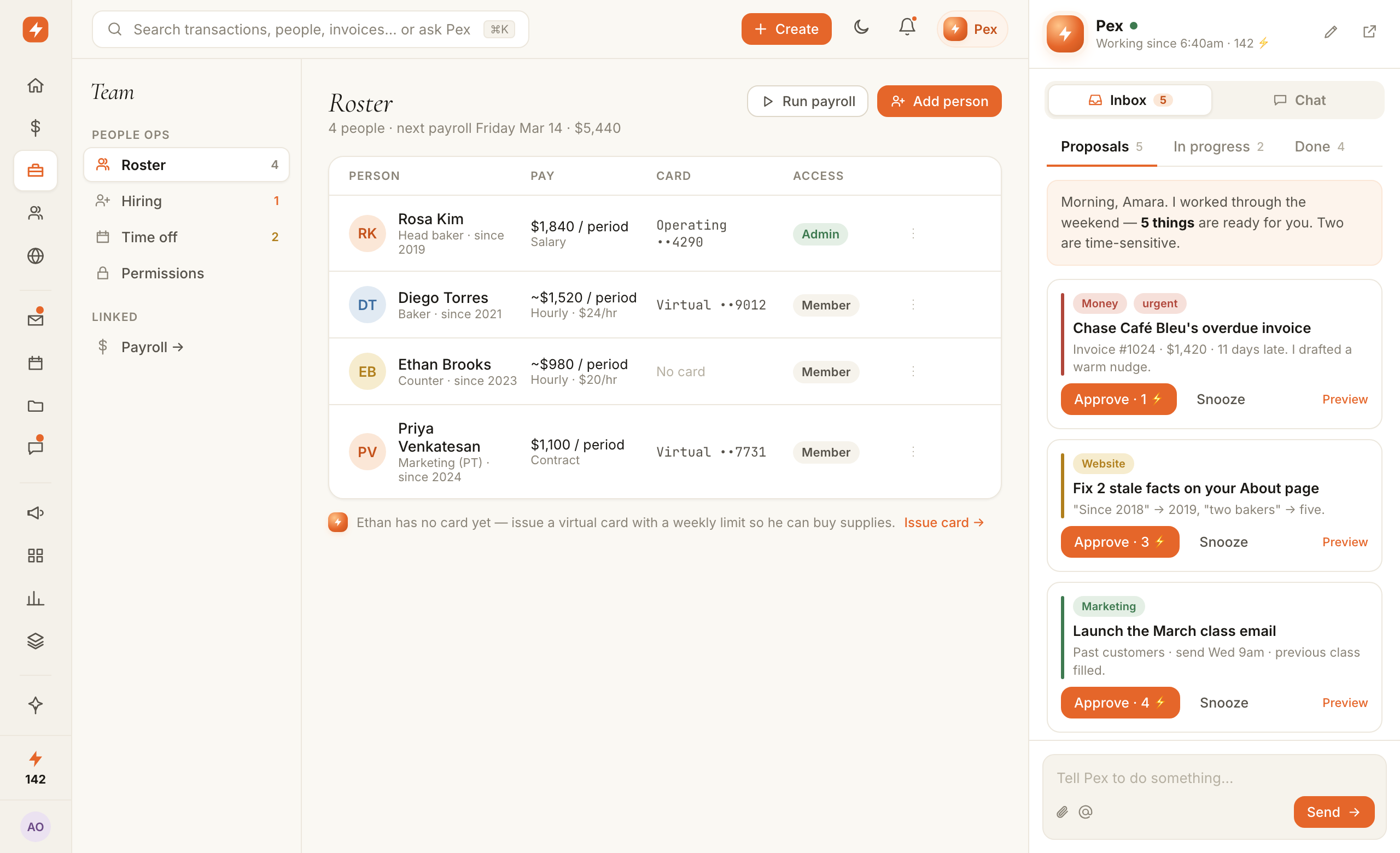The width and height of the screenshot is (1400, 853).
Task: Open the megaphone Marketing icon in the sidebar
Action: (35, 512)
